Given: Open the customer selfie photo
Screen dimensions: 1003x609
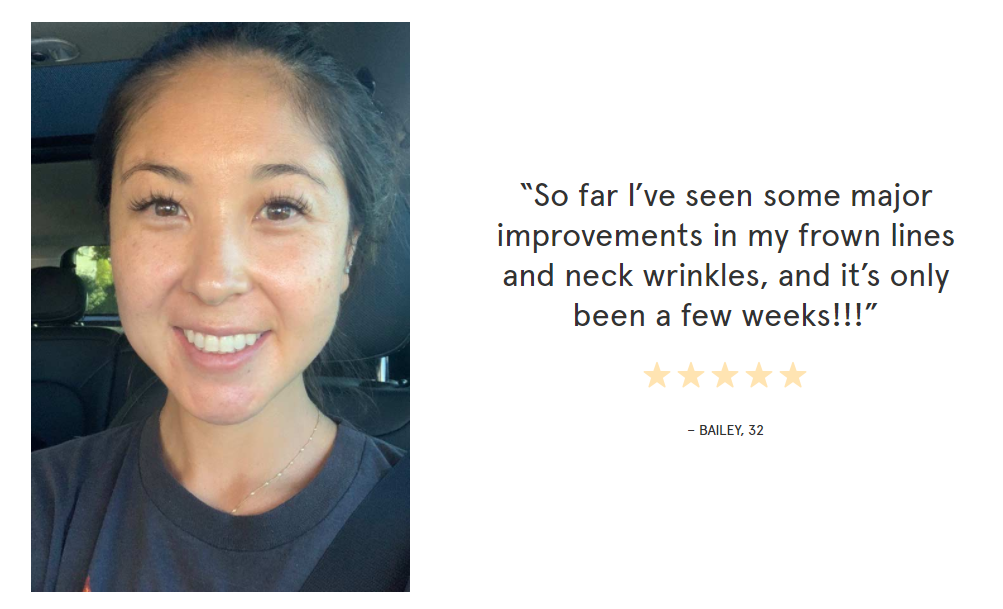Looking at the screenshot, I should pyautogui.click(x=220, y=306).
